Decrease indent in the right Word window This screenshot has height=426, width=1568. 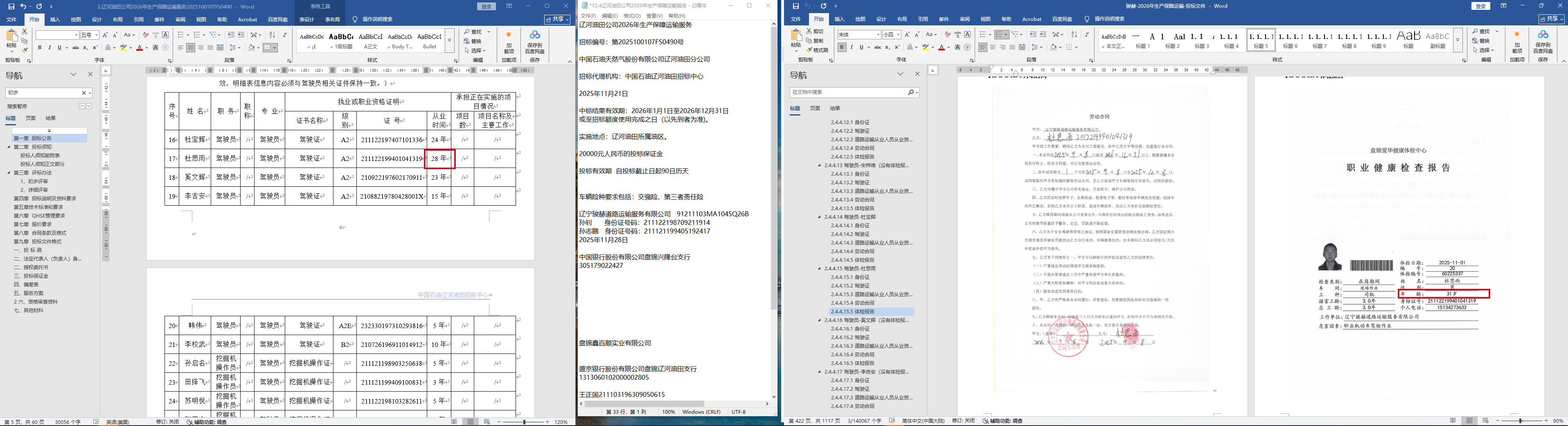pyautogui.click(x=1033, y=35)
